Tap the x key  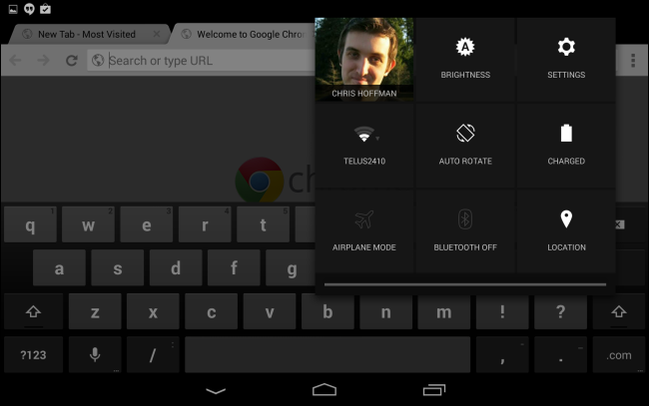coord(153,311)
